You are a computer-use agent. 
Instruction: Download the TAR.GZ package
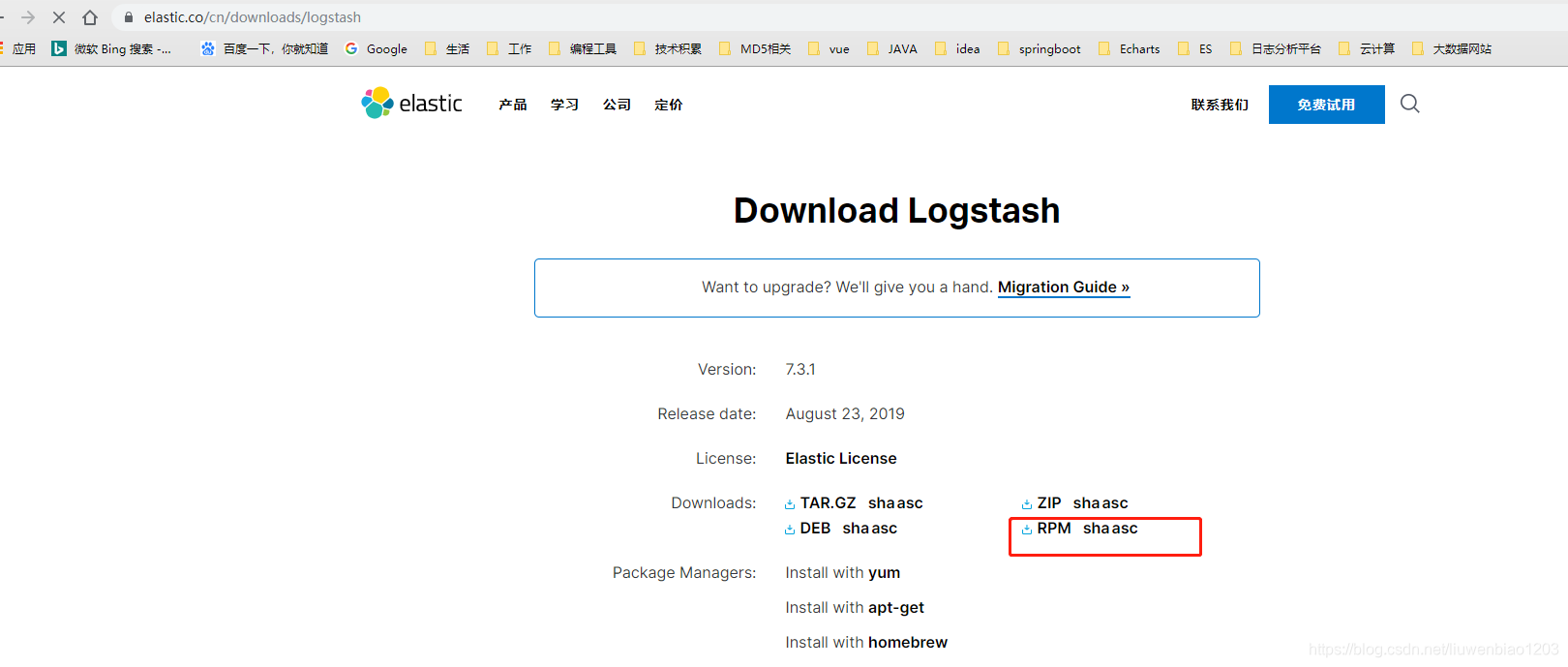[829, 503]
